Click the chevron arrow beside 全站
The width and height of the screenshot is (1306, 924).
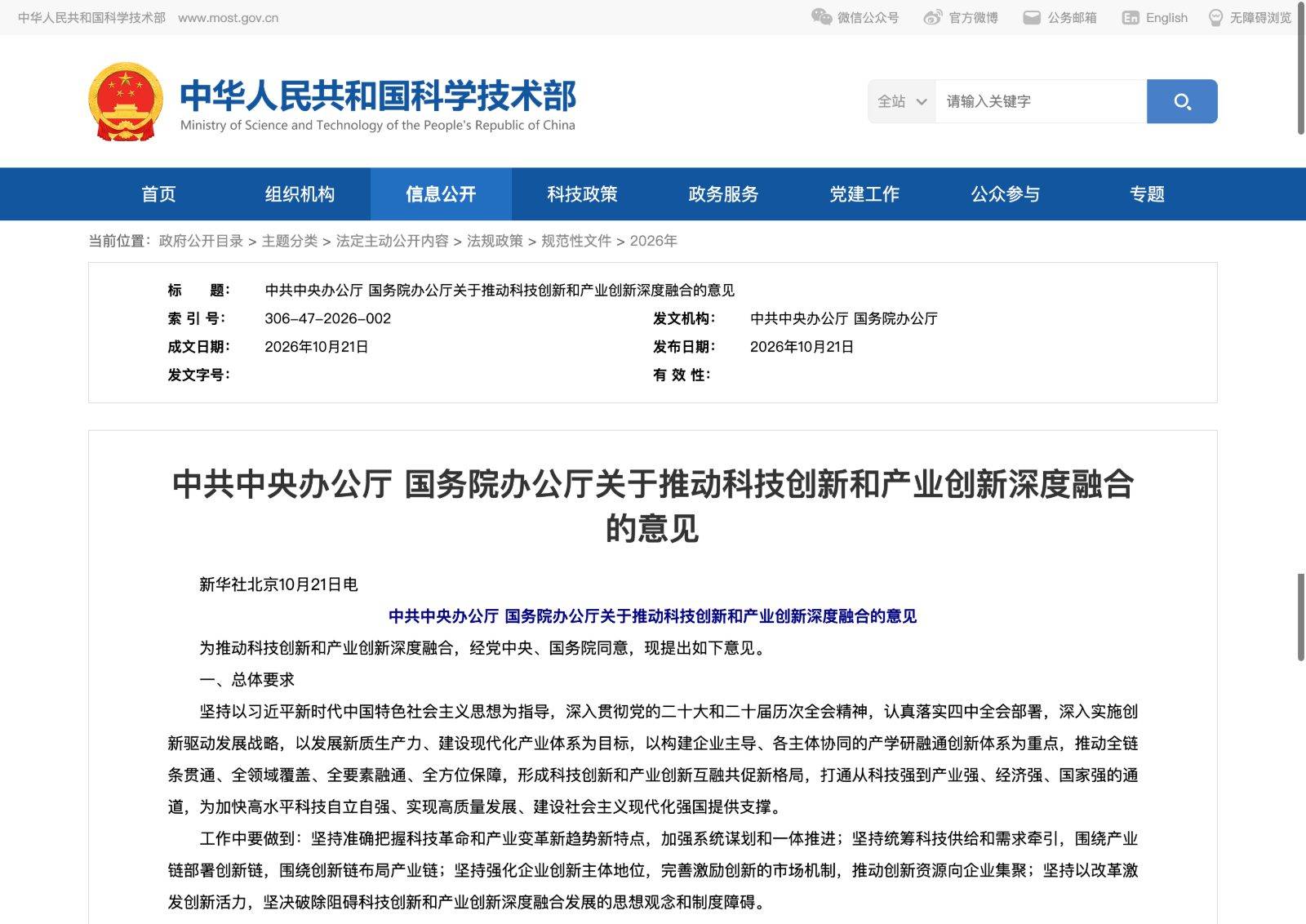[x=922, y=102]
